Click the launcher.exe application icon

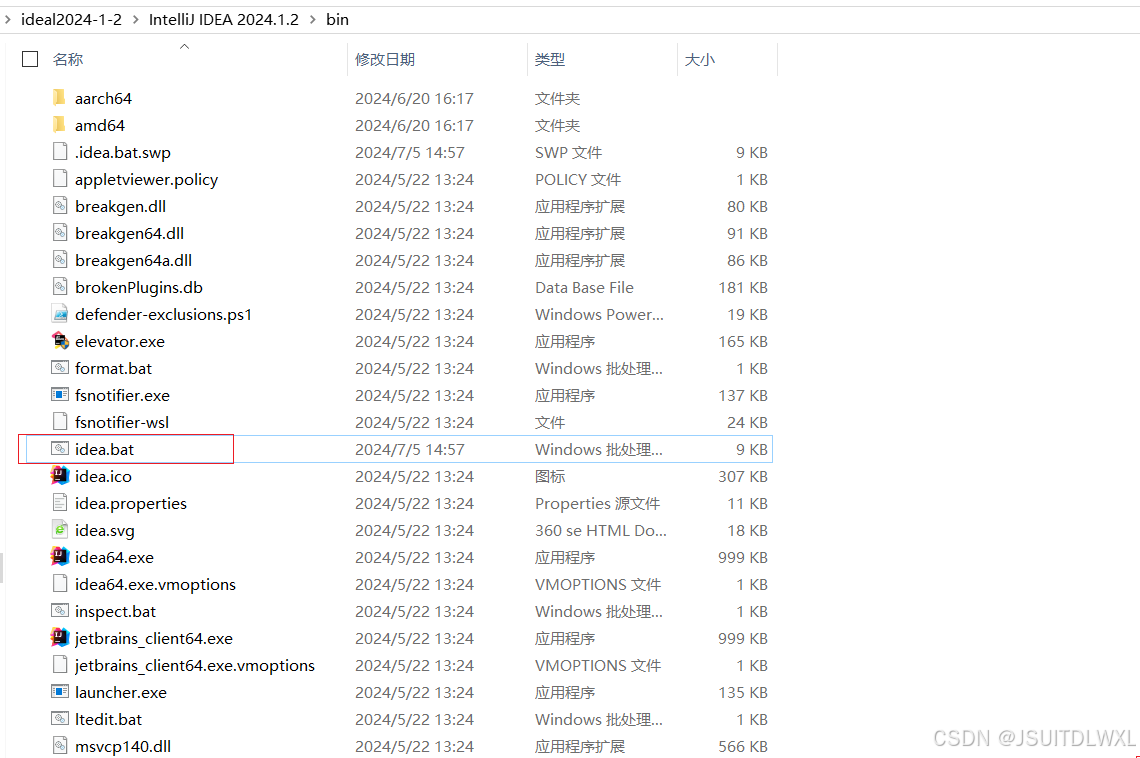click(x=60, y=691)
